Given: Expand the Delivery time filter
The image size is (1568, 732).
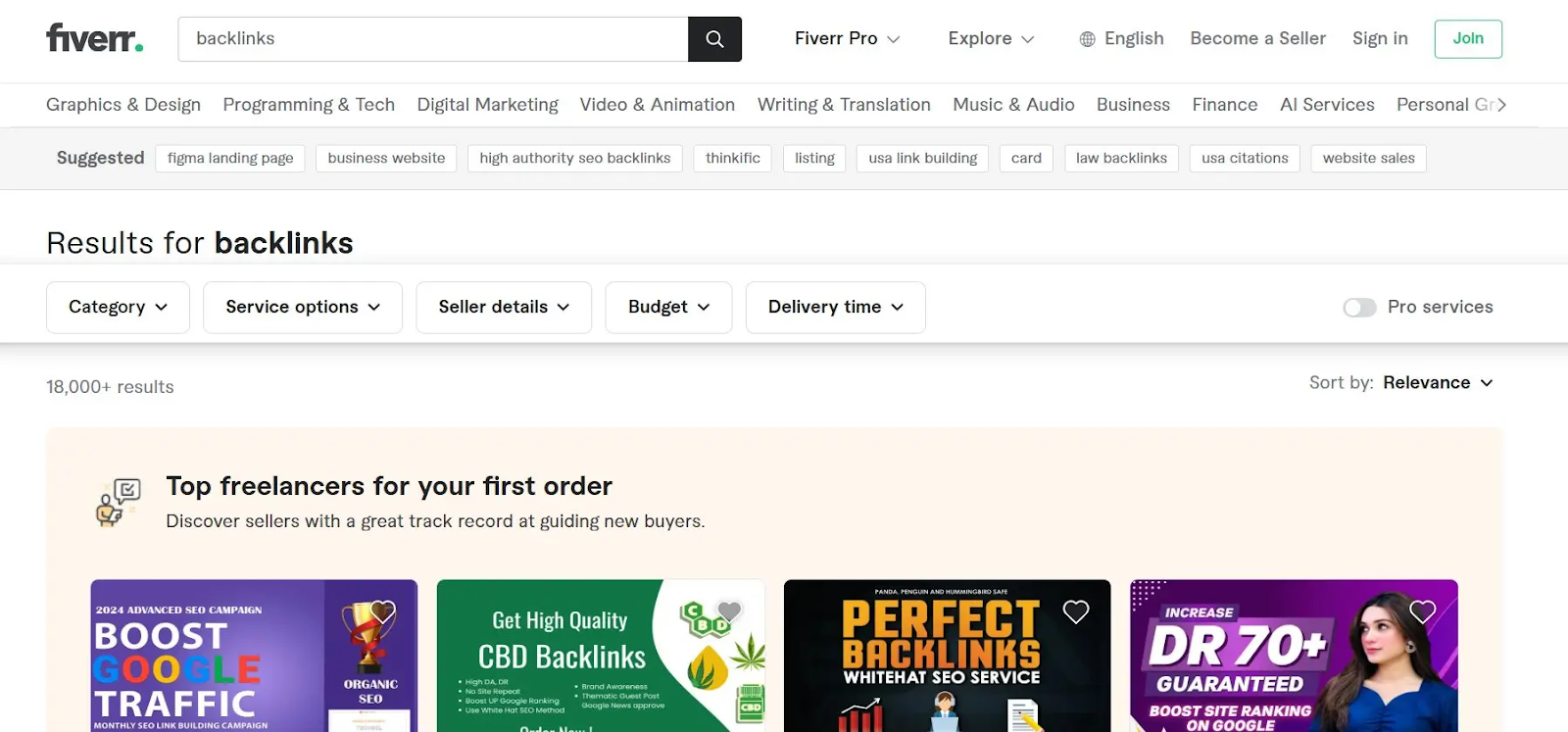Looking at the screenshot, I should pyautogui.click(x=835, y=308).
